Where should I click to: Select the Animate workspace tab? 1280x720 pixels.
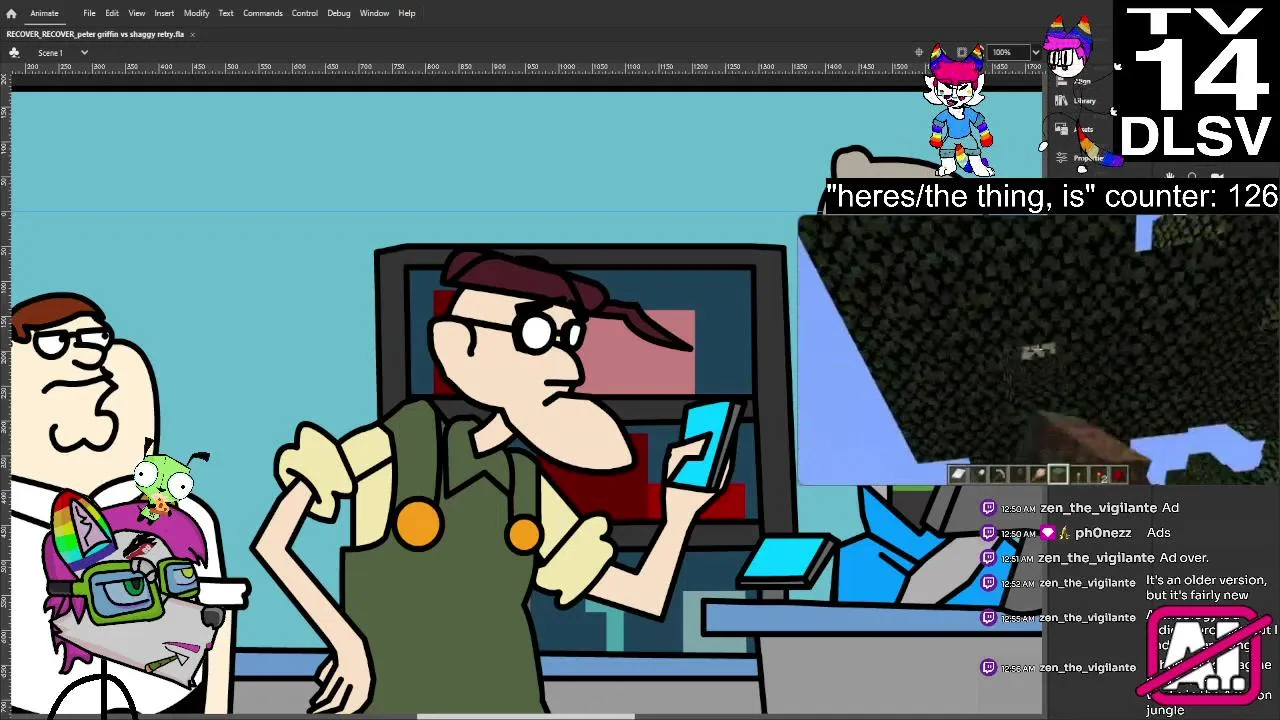44,13
